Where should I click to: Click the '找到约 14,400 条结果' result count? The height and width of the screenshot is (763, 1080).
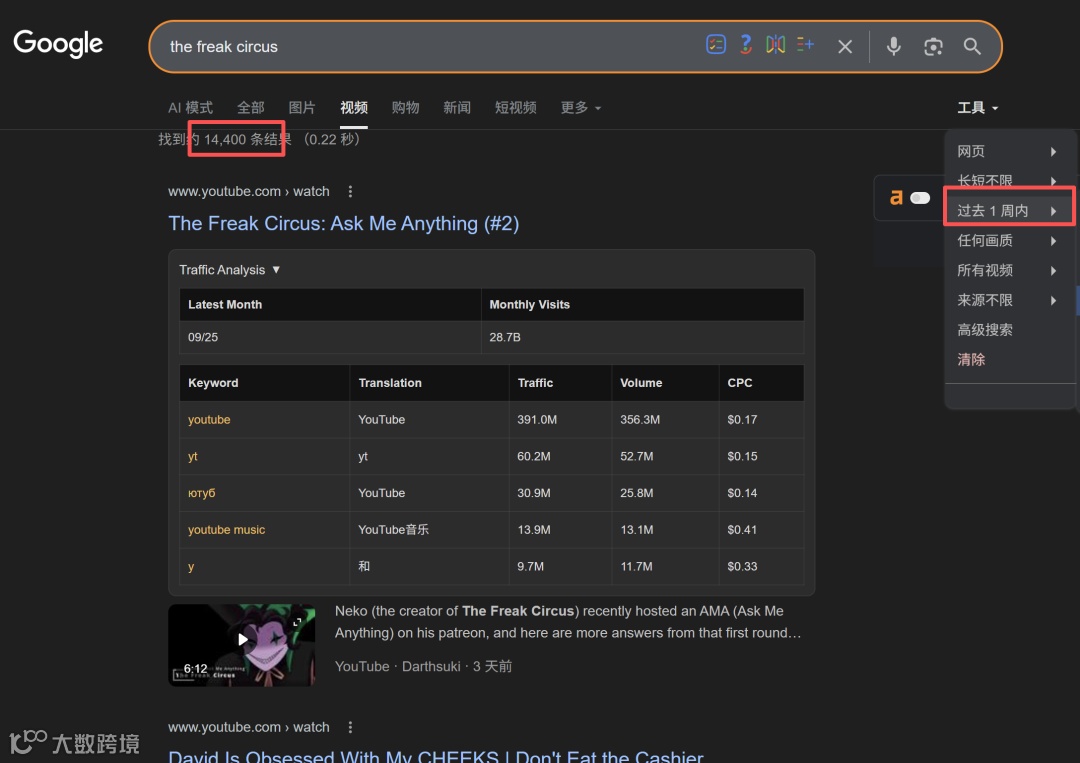click(225, 140)
